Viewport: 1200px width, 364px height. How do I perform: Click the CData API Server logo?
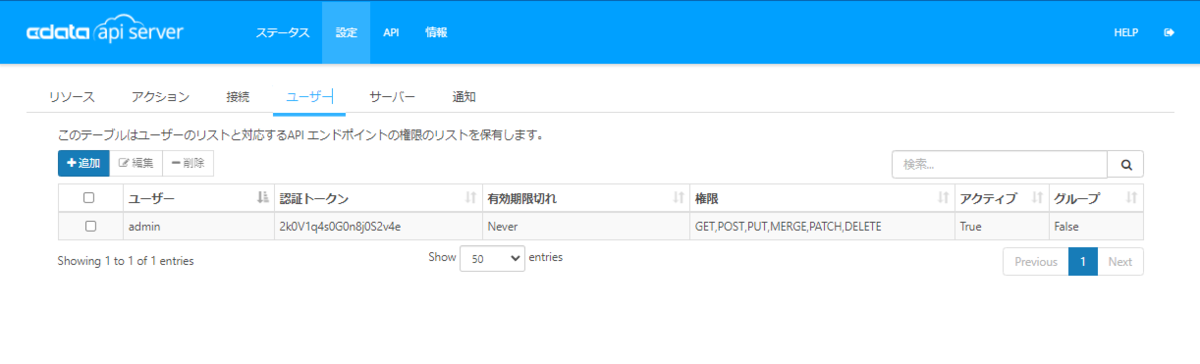[105, 32]
